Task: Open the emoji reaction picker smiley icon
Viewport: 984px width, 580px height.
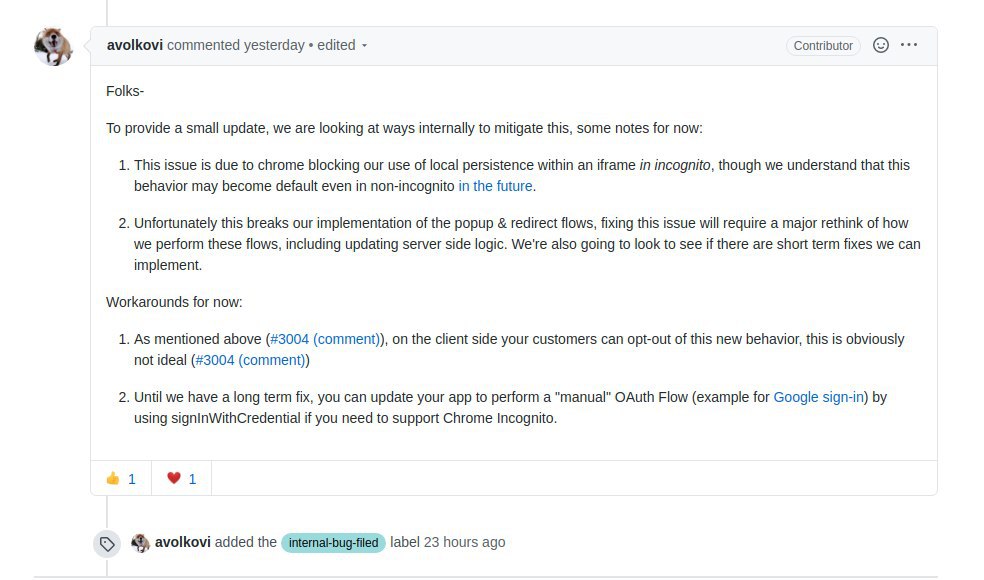Action: 881,45
